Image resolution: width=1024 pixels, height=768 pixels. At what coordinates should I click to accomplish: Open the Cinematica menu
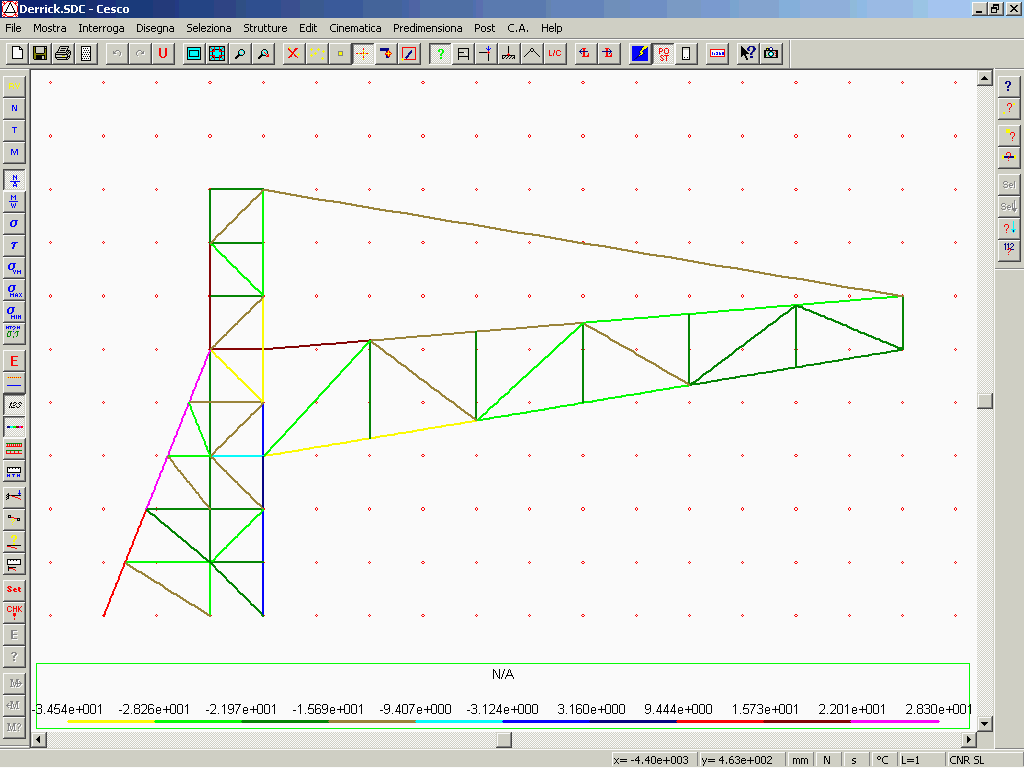click(x=355, y=28)
